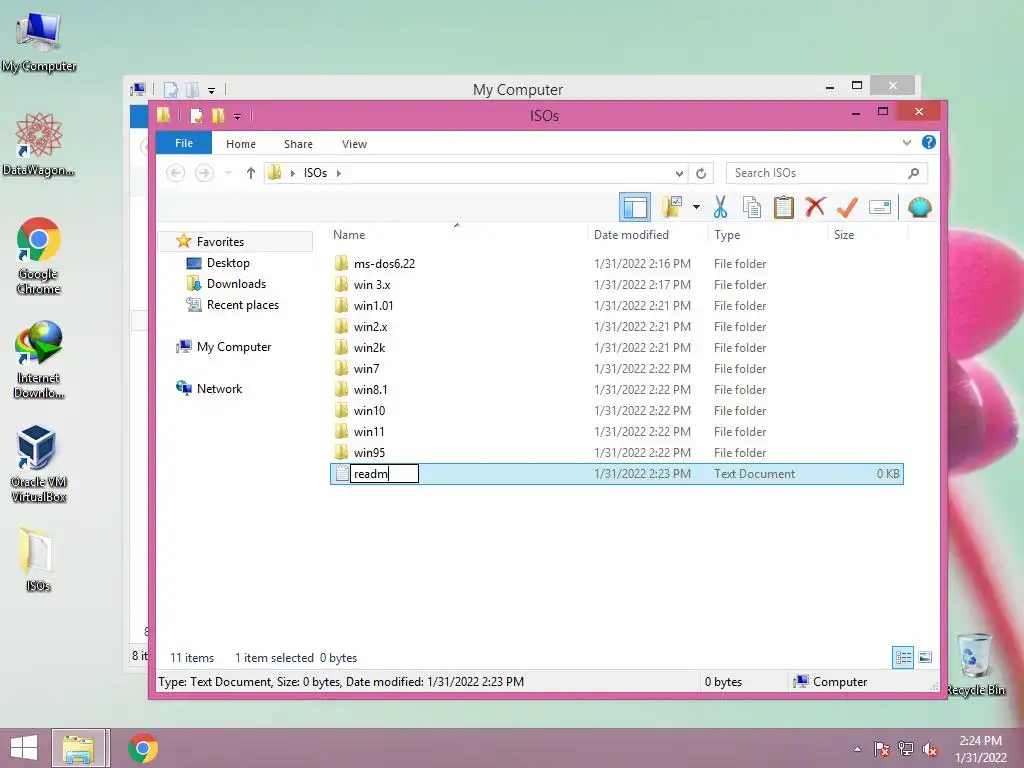This screenshot has width=1024, height=768.
Task: Select the win2.x folder
Action: [370, 327]
